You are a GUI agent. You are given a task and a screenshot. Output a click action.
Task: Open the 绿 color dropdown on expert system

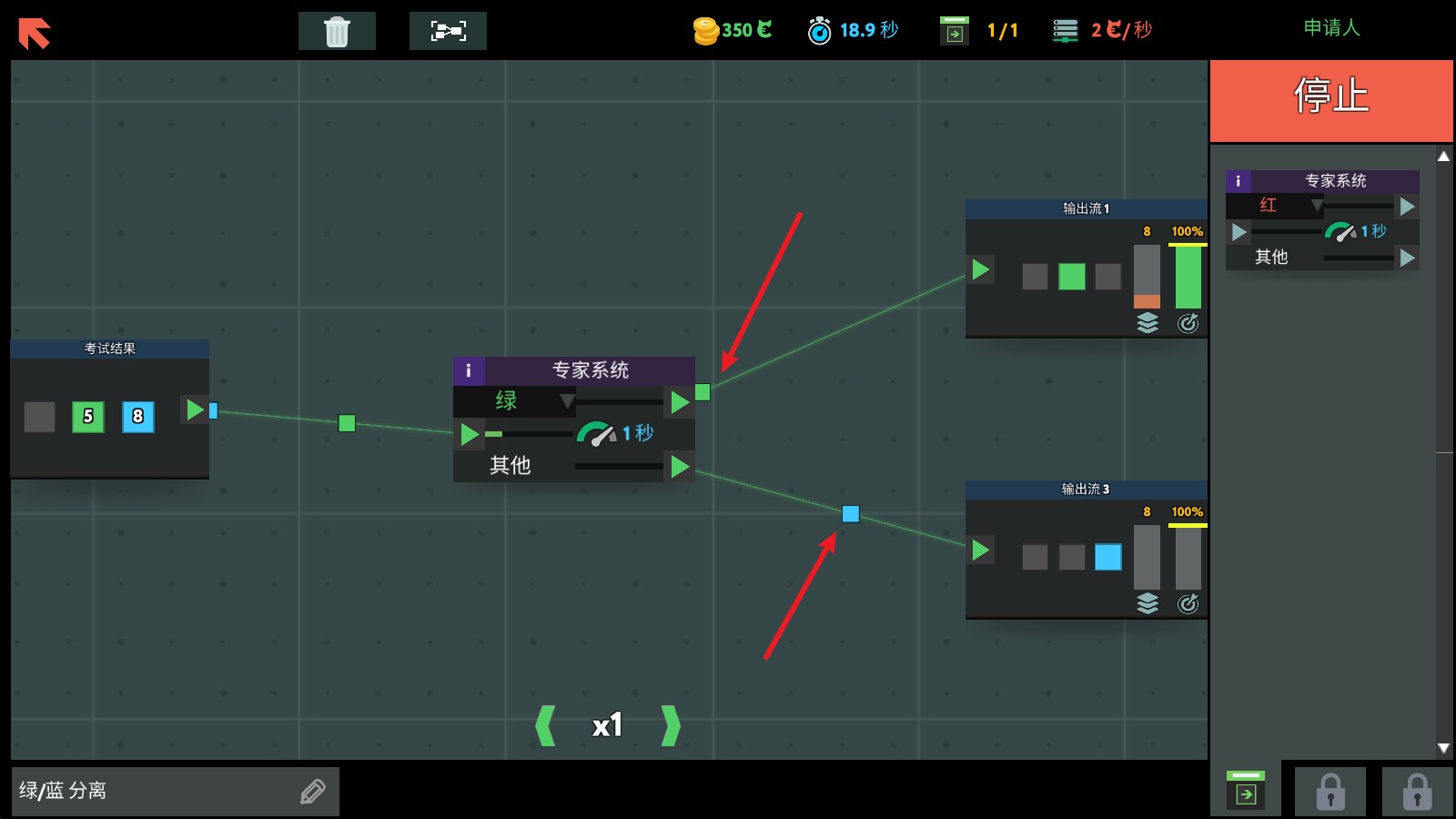(x=515, y=400)
